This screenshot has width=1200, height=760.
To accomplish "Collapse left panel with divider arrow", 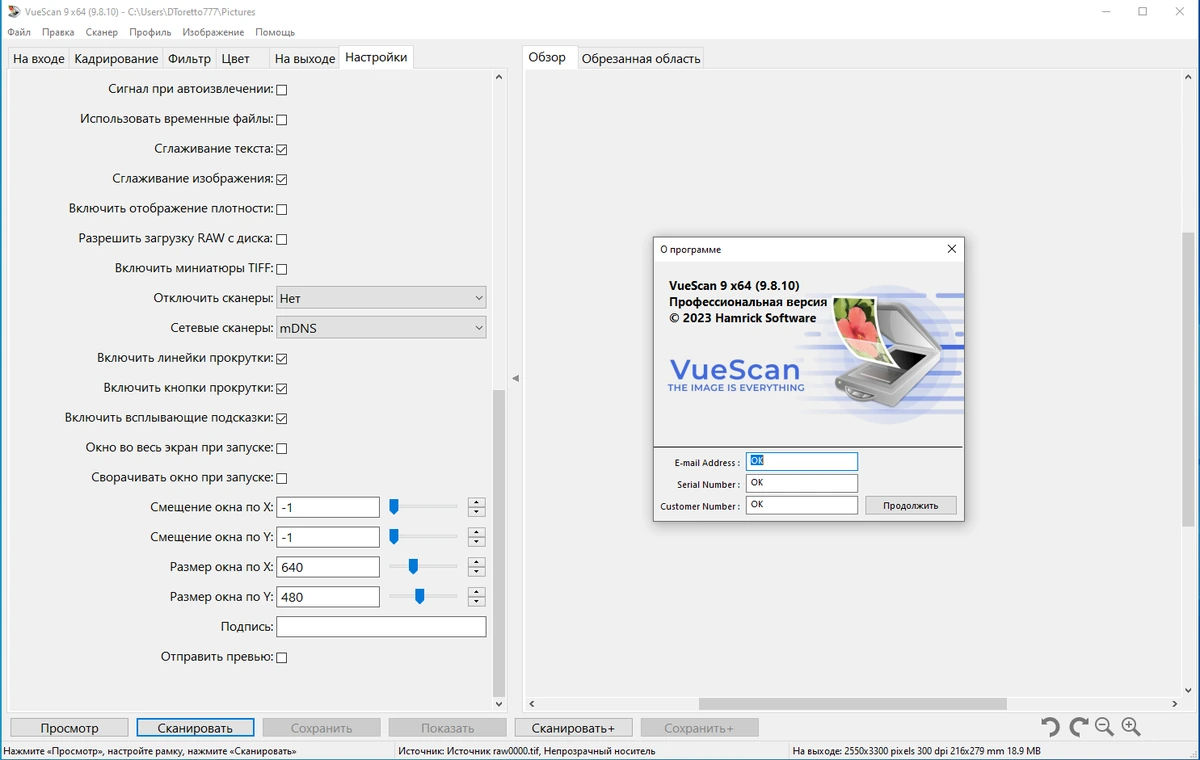I will coord(516,378).
